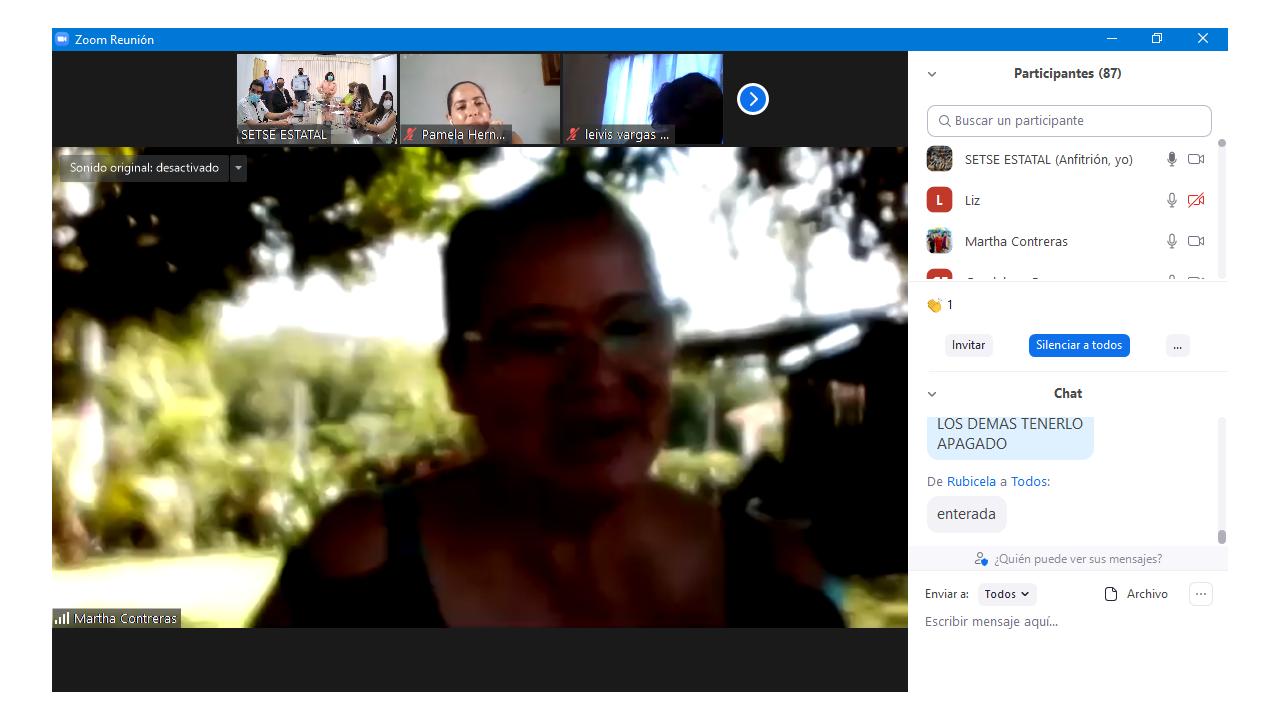Click Invitar button
This screenshot has width=1280, height=720.
[968, 345]
